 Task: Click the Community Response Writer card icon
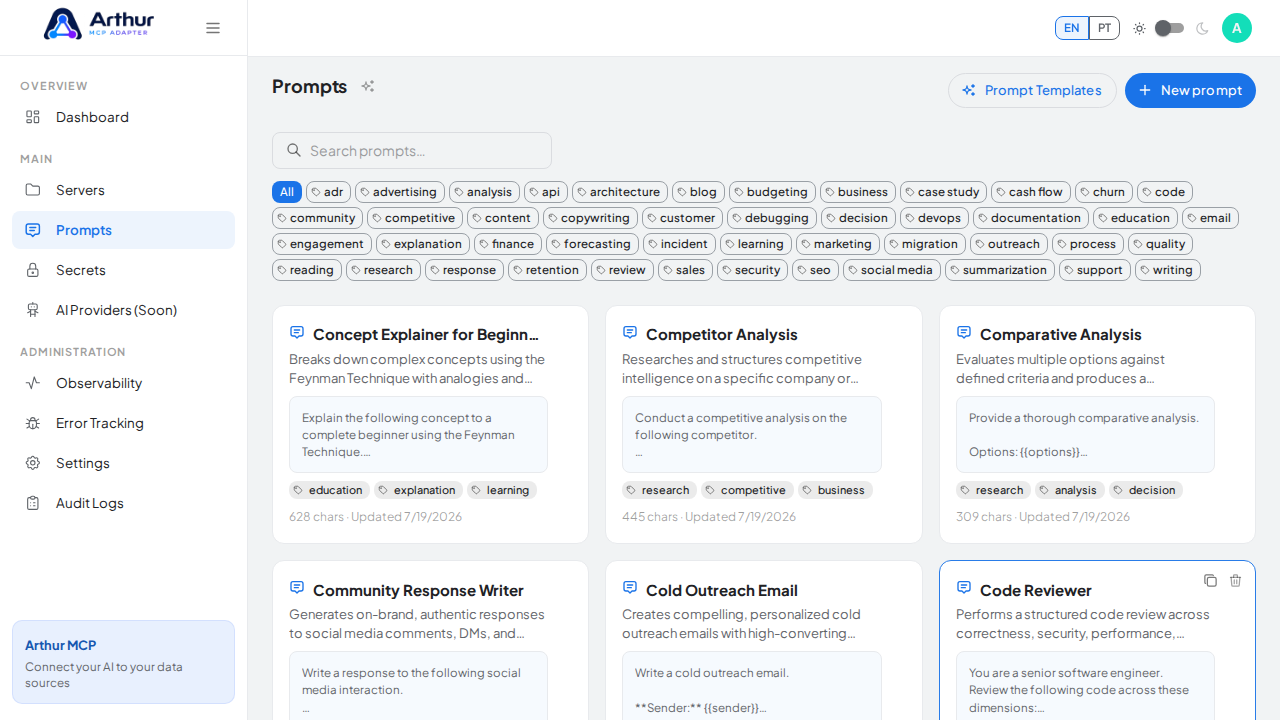[297, 588]
